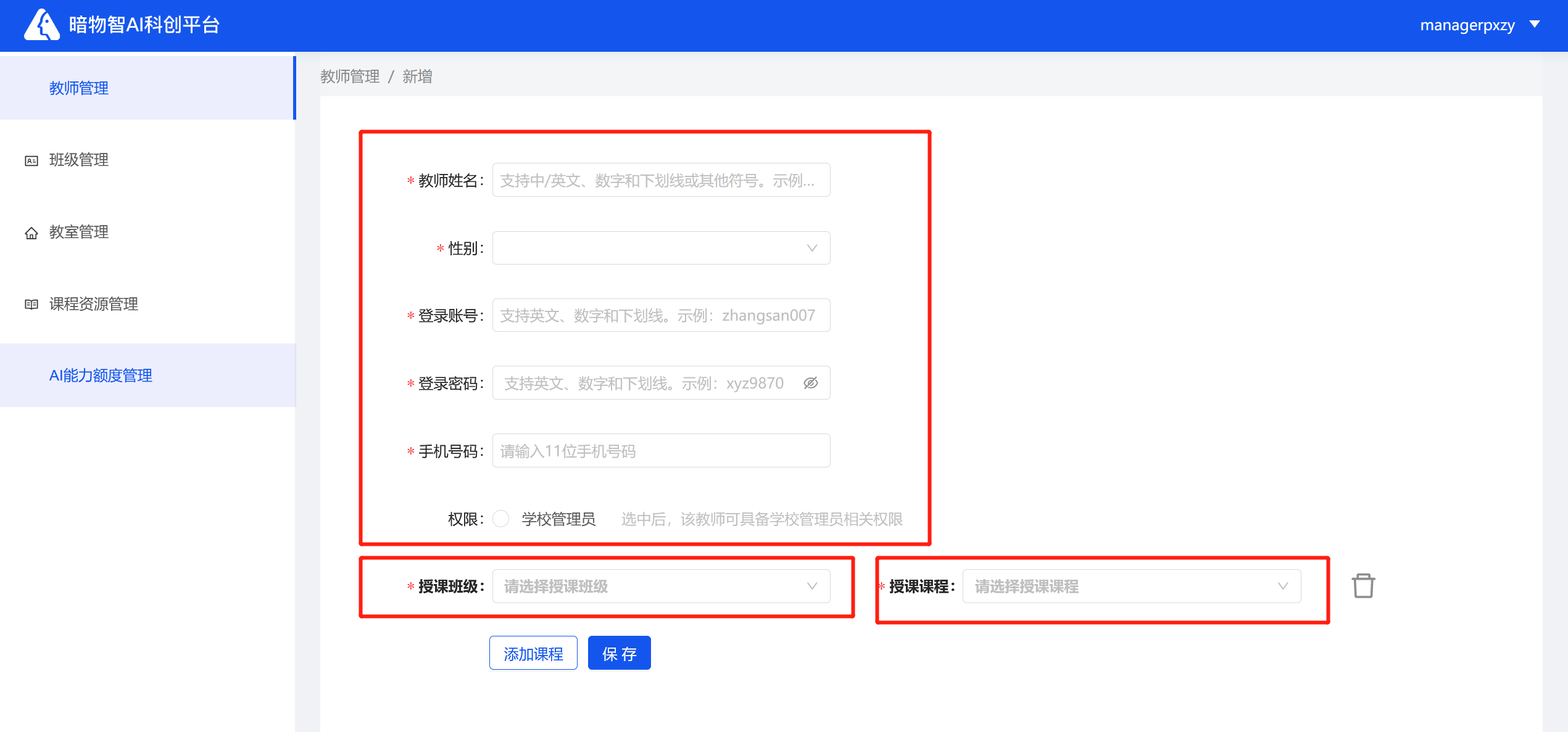
Task: Open 教师管理 in the sidebar
Action: coord(79,88)
